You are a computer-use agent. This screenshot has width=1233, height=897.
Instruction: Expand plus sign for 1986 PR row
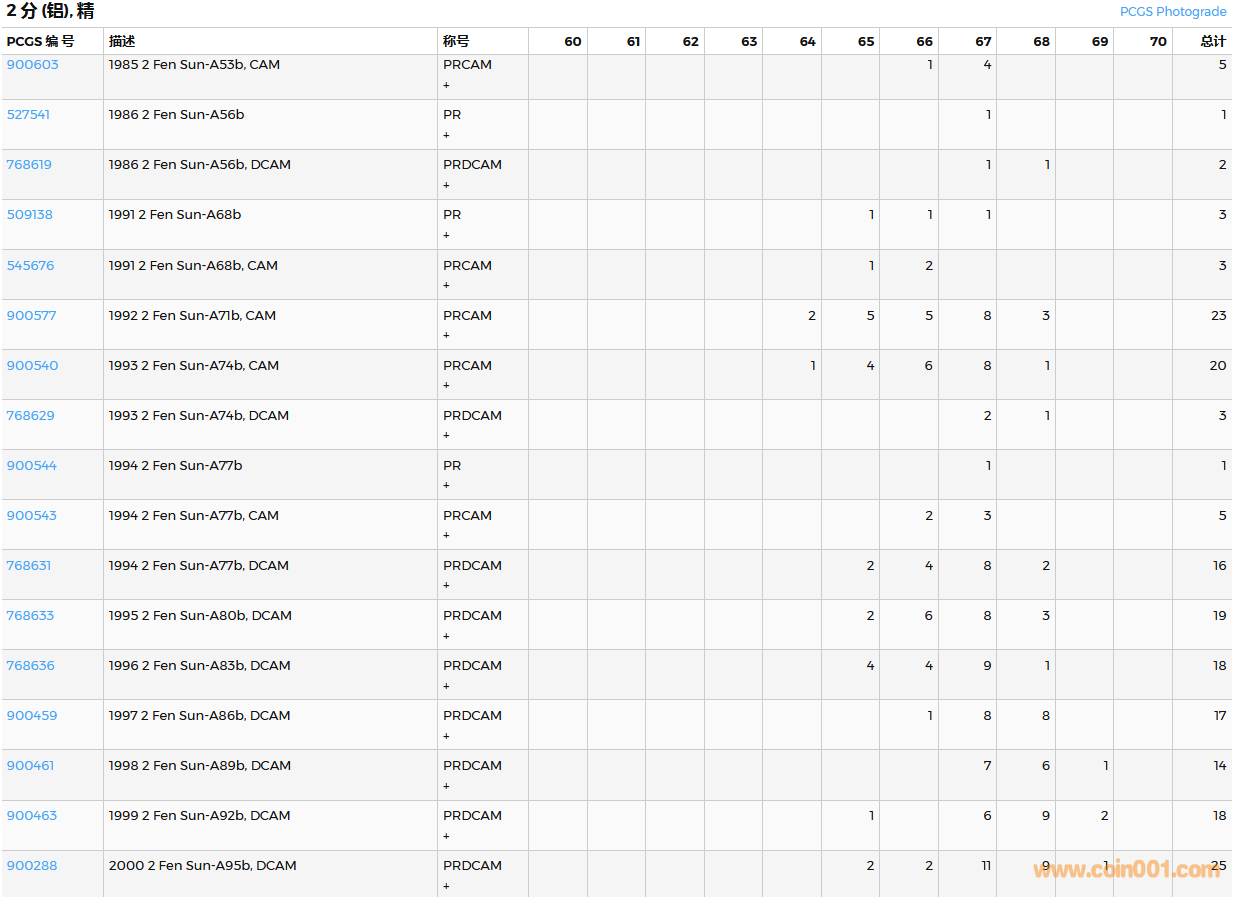tap(446, 136)
